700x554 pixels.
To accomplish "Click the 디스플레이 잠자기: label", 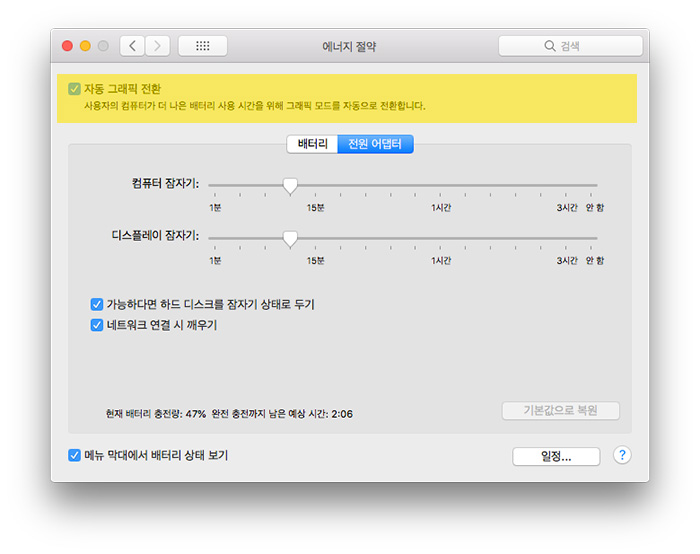I will (x=155, y=235).
